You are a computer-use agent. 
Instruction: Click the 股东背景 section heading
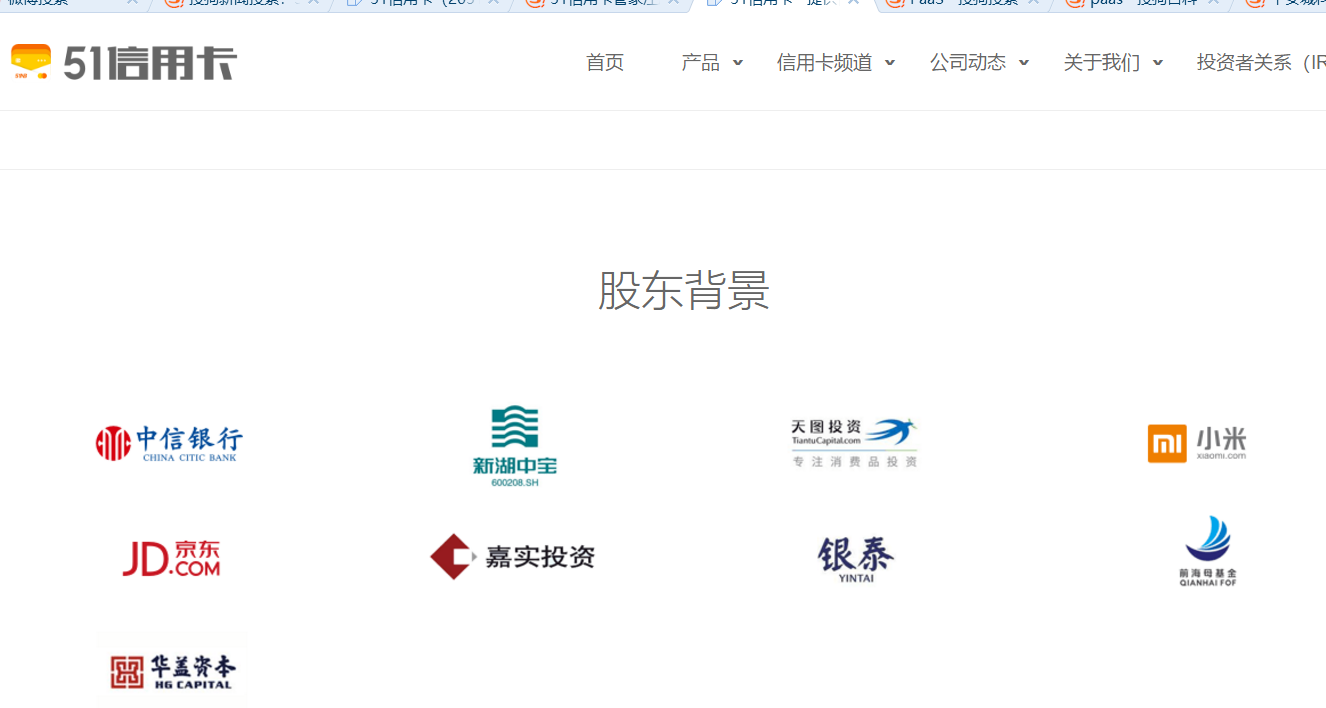click(x=684, y=290)
